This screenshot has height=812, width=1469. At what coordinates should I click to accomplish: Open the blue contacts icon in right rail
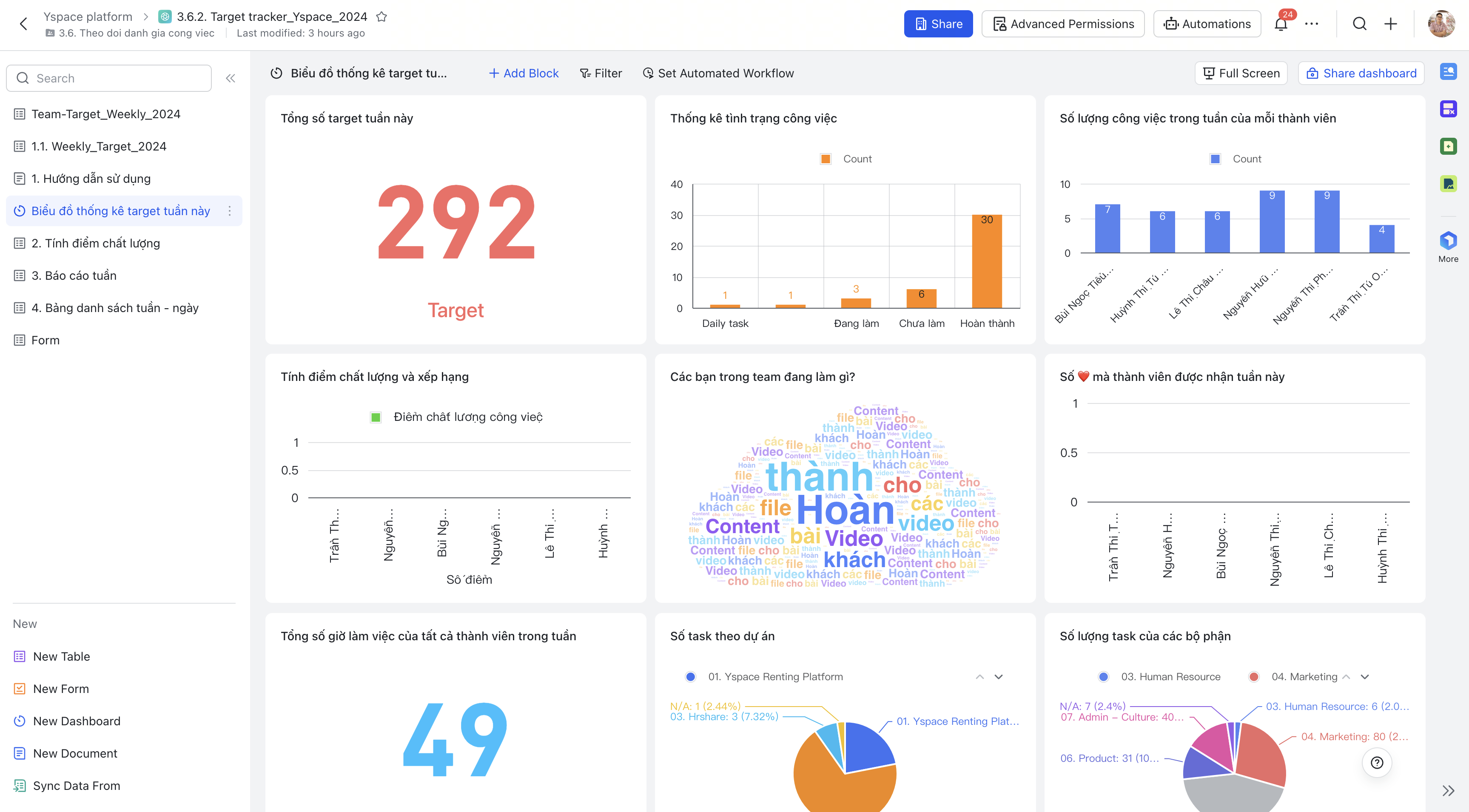1448,72
